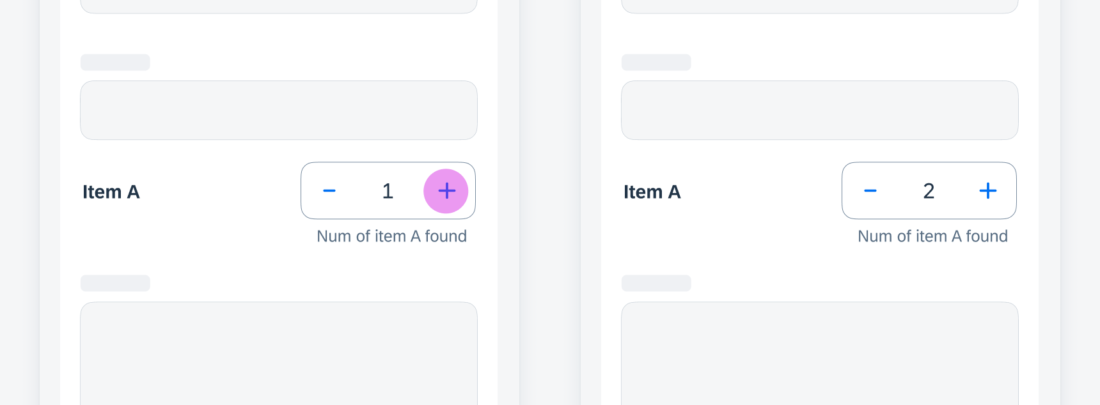The image size is (1100, 405).
Task: Click the cut-off top field in first card
Action: 279,6
